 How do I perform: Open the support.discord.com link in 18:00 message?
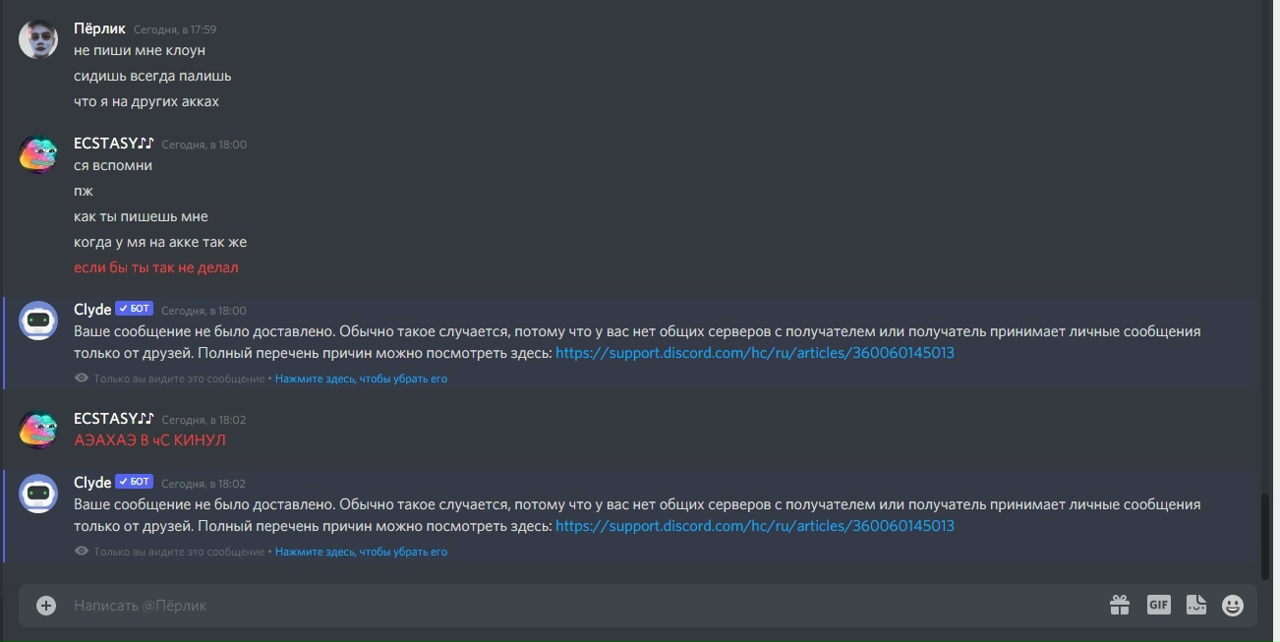[x=754, y=353]
